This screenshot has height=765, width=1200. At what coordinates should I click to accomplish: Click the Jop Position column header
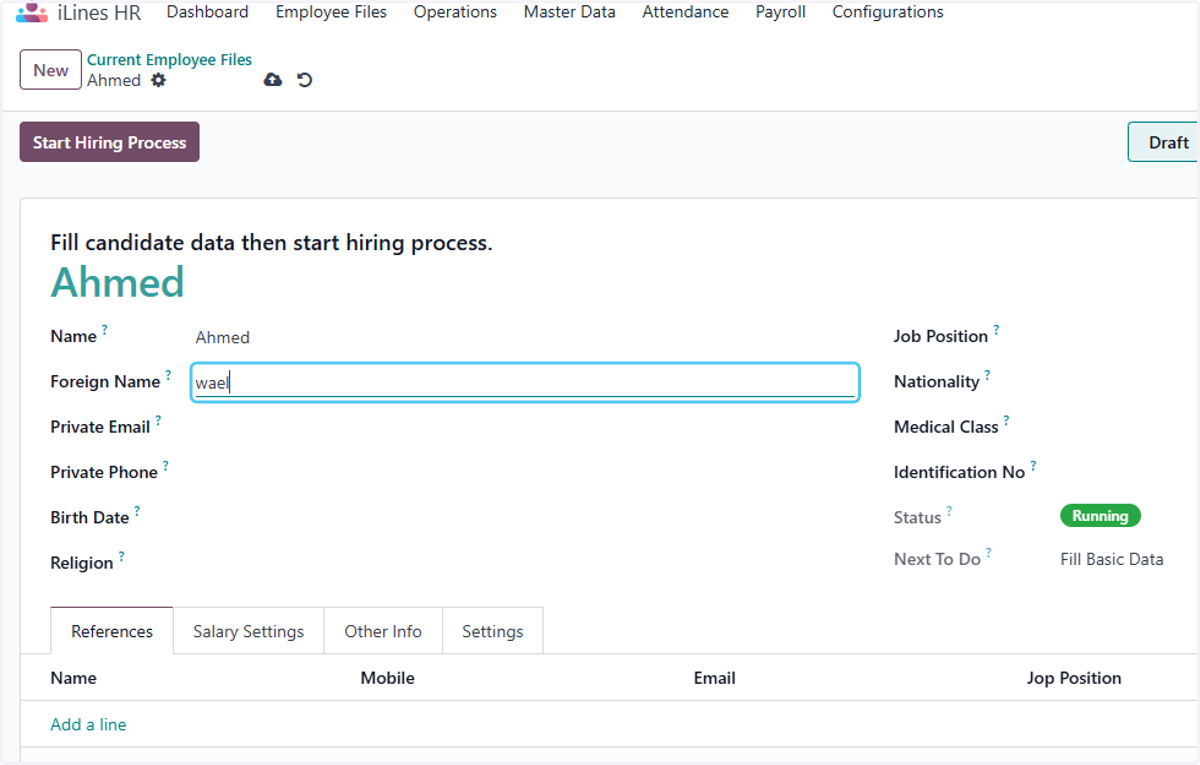(1074, 678)
